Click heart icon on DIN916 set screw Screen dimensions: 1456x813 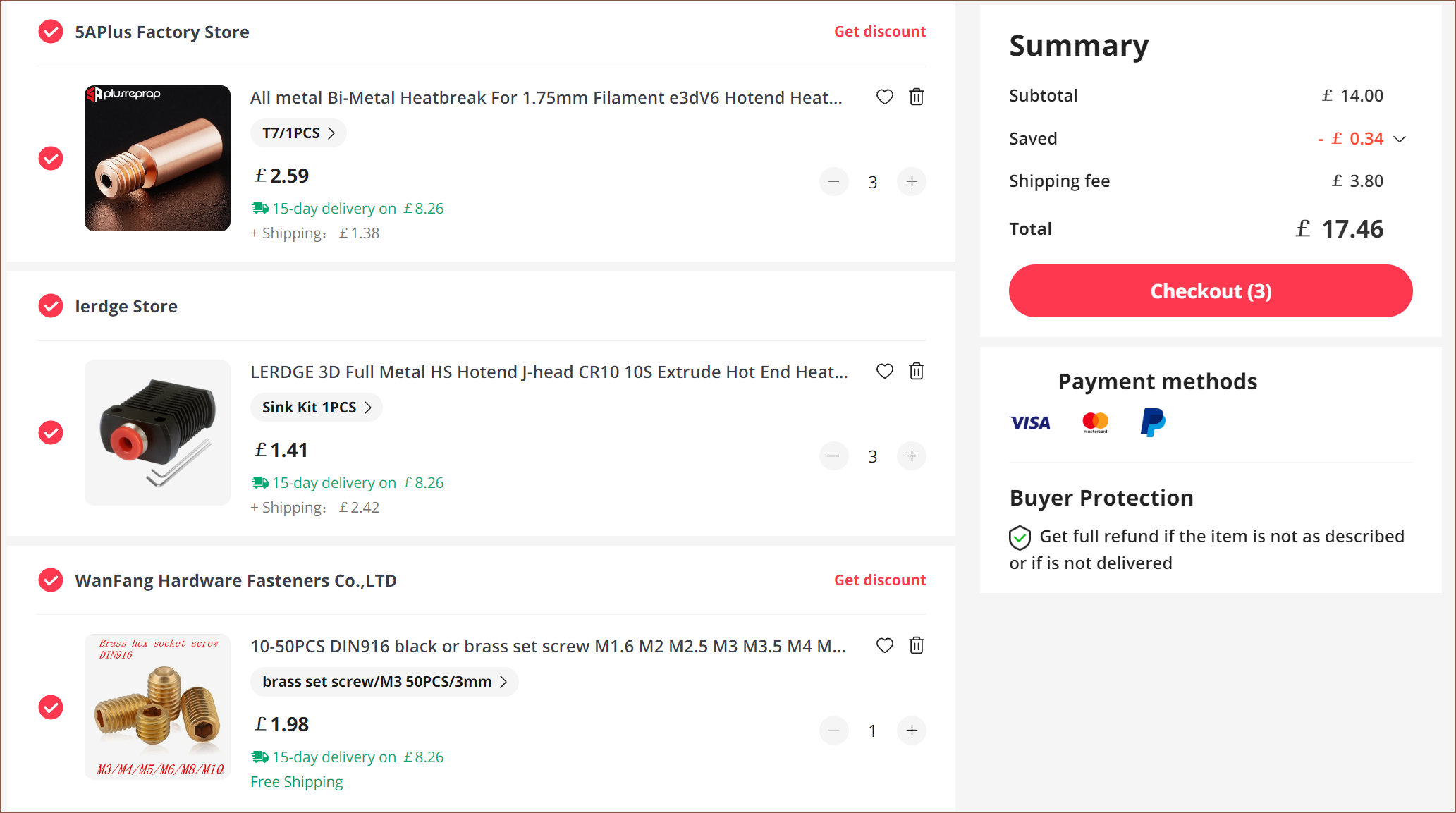click(884, 645)
